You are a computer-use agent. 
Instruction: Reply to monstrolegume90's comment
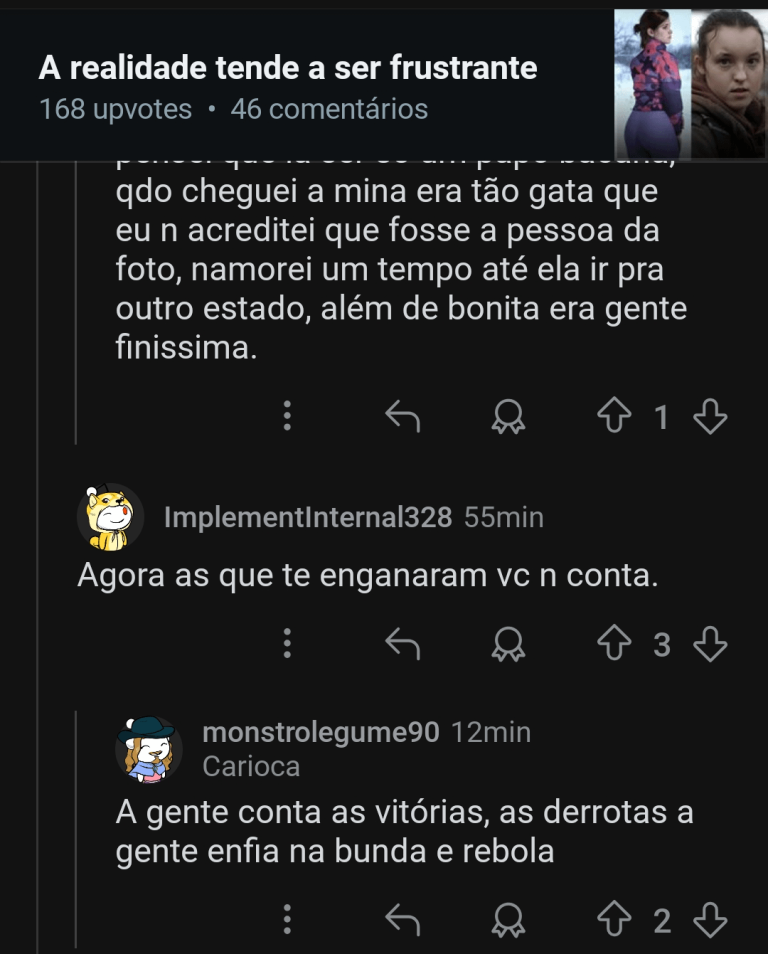point(402,921)
